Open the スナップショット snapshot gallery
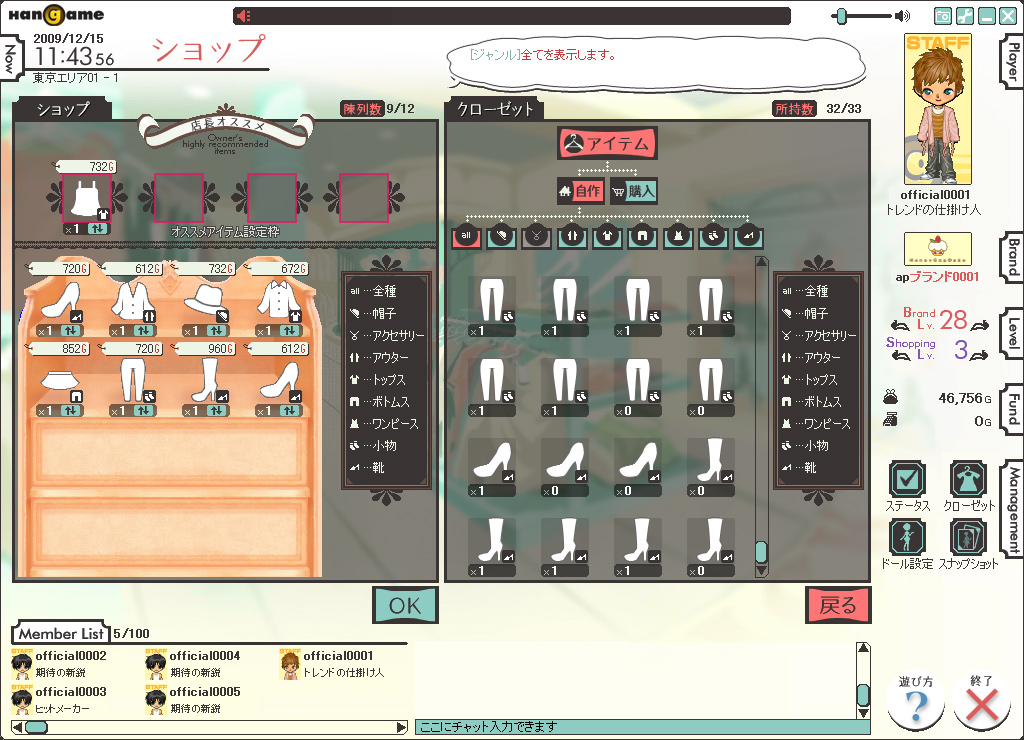The image size is (1024, 740). point(968,538)
